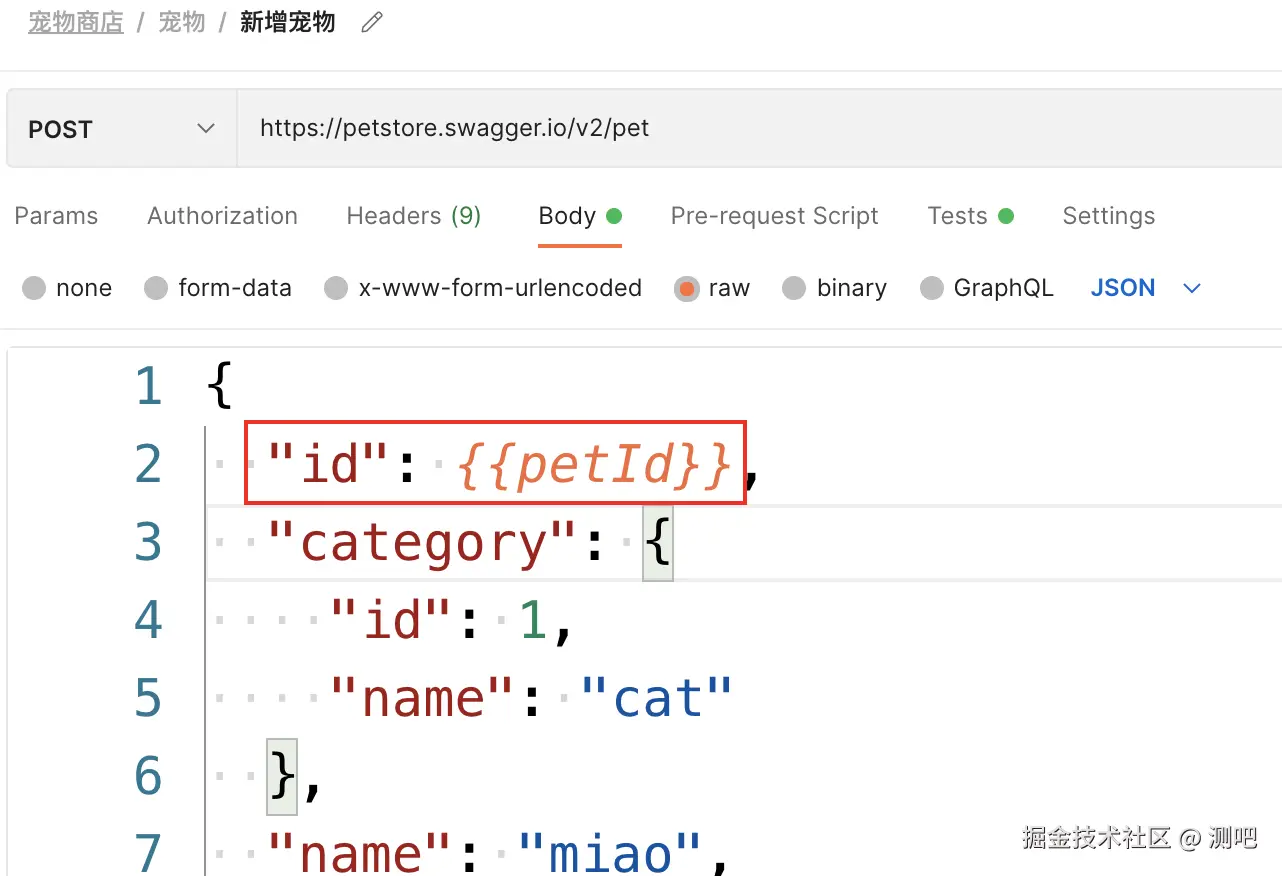The image size is (1282, 876).
Task: Open the Pre-request Script tab
Action: click(774, 216)
